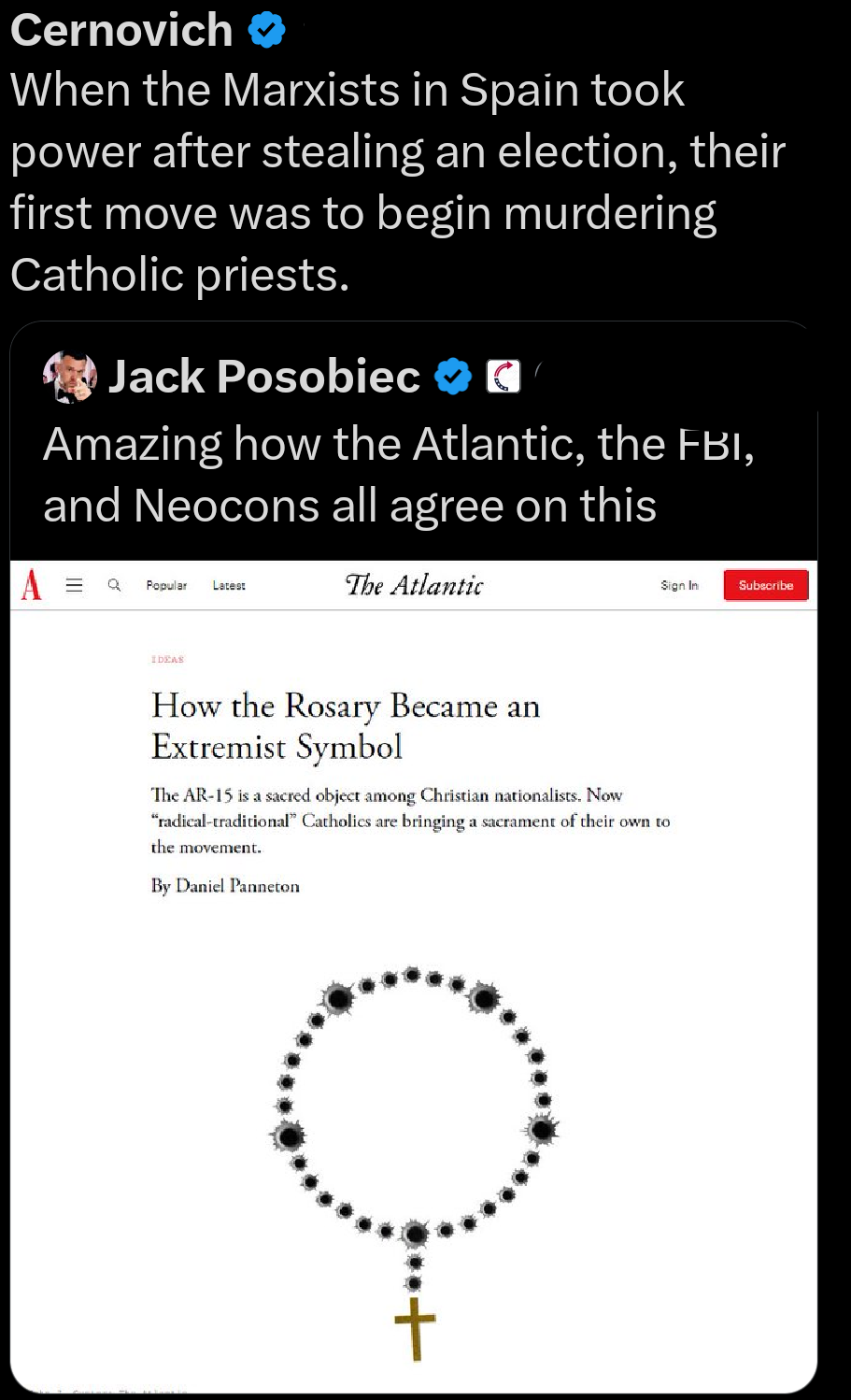The image size is (851, 1400).
Task: Open the IDEAS section label
Action: click(167, 659)
